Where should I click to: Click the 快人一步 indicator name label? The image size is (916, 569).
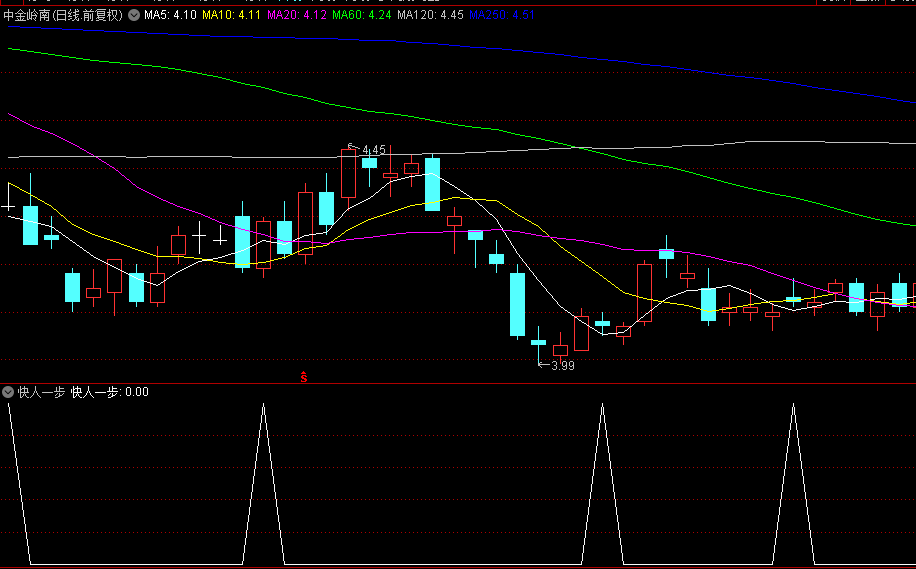(41, 392)
